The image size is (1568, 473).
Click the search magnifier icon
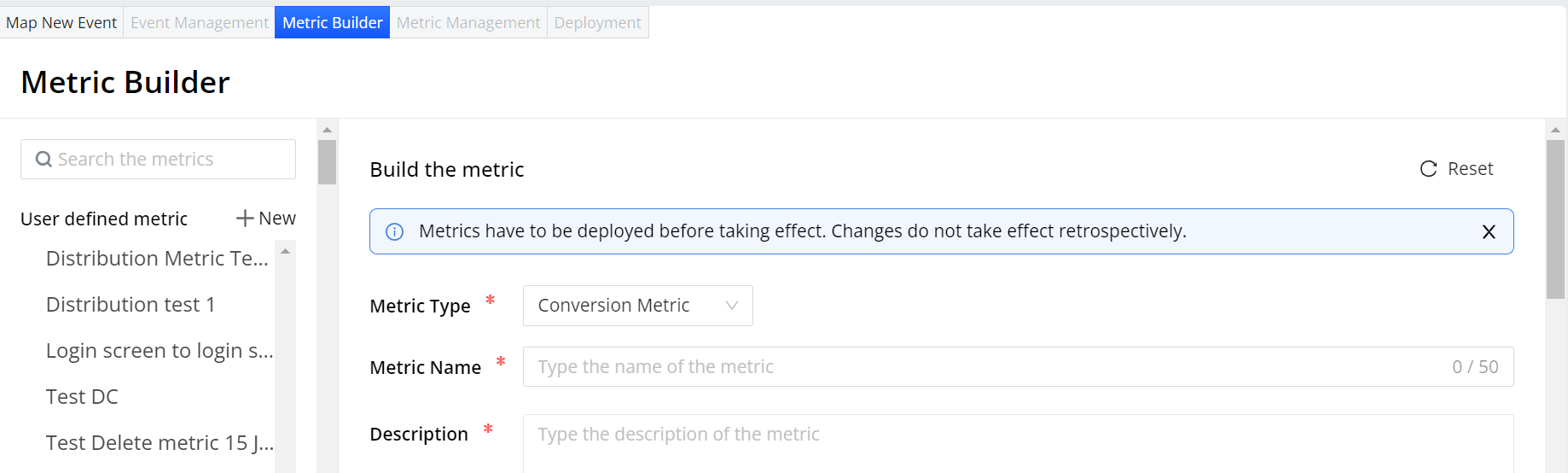pos(44,160)
